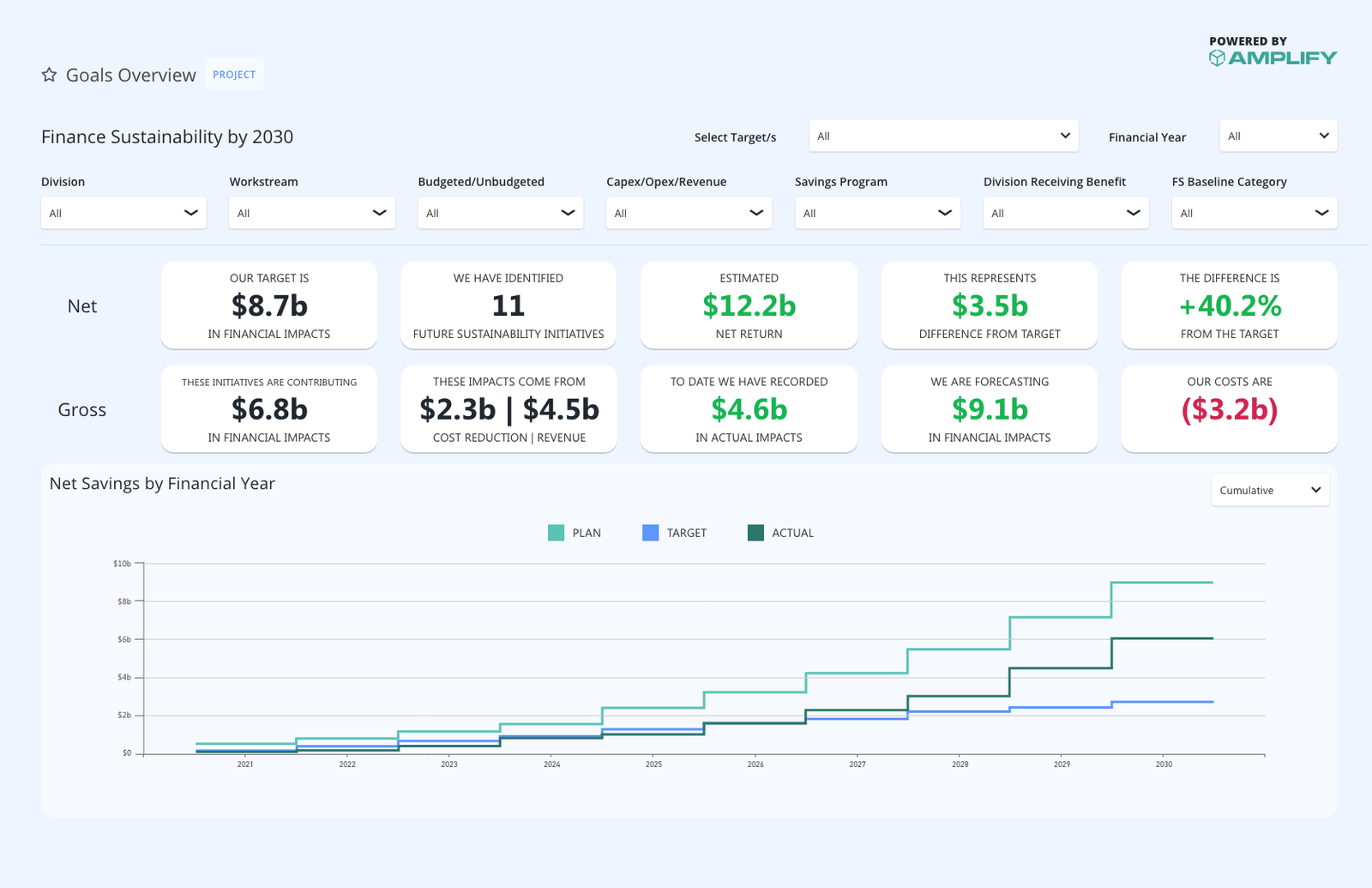Click the Our Costs Are ($3.2b) card
The width and height of the screenshot is (1372, 888).
pos(1229,409)
